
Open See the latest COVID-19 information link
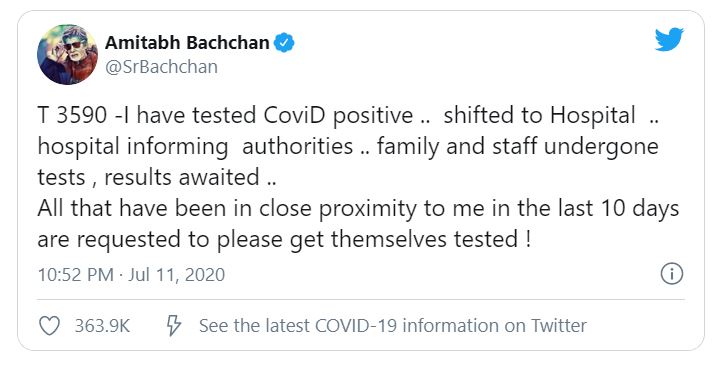point(393,326)
